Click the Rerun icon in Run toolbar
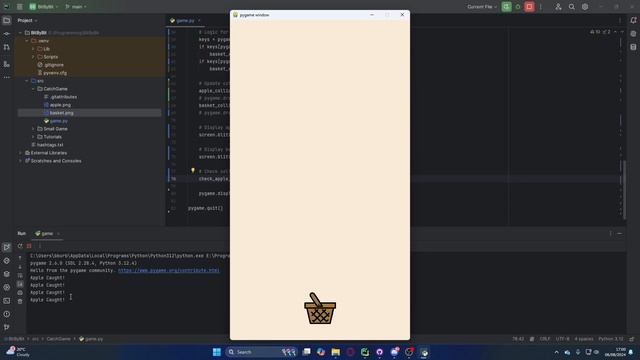Image resolution: width=640 pixels, height=360 pixels. pos(20,246)
